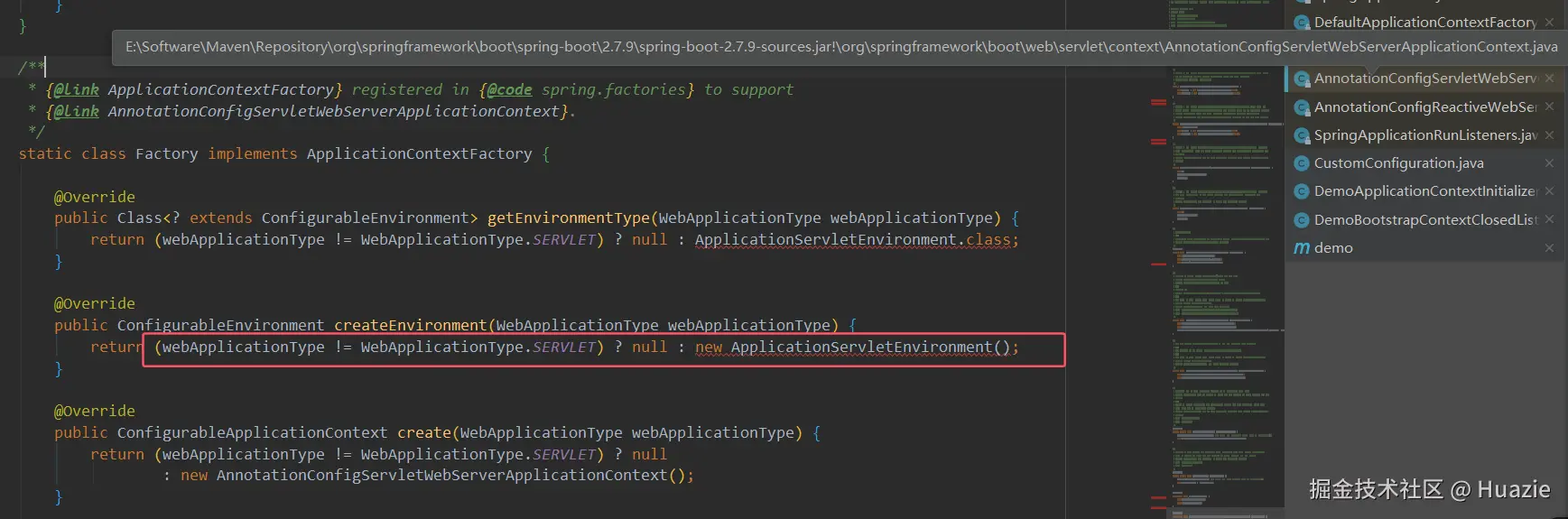Close the DemoBootstrapContextClosedList tab
1568x519 pixels.
(x=1549, y=219)
